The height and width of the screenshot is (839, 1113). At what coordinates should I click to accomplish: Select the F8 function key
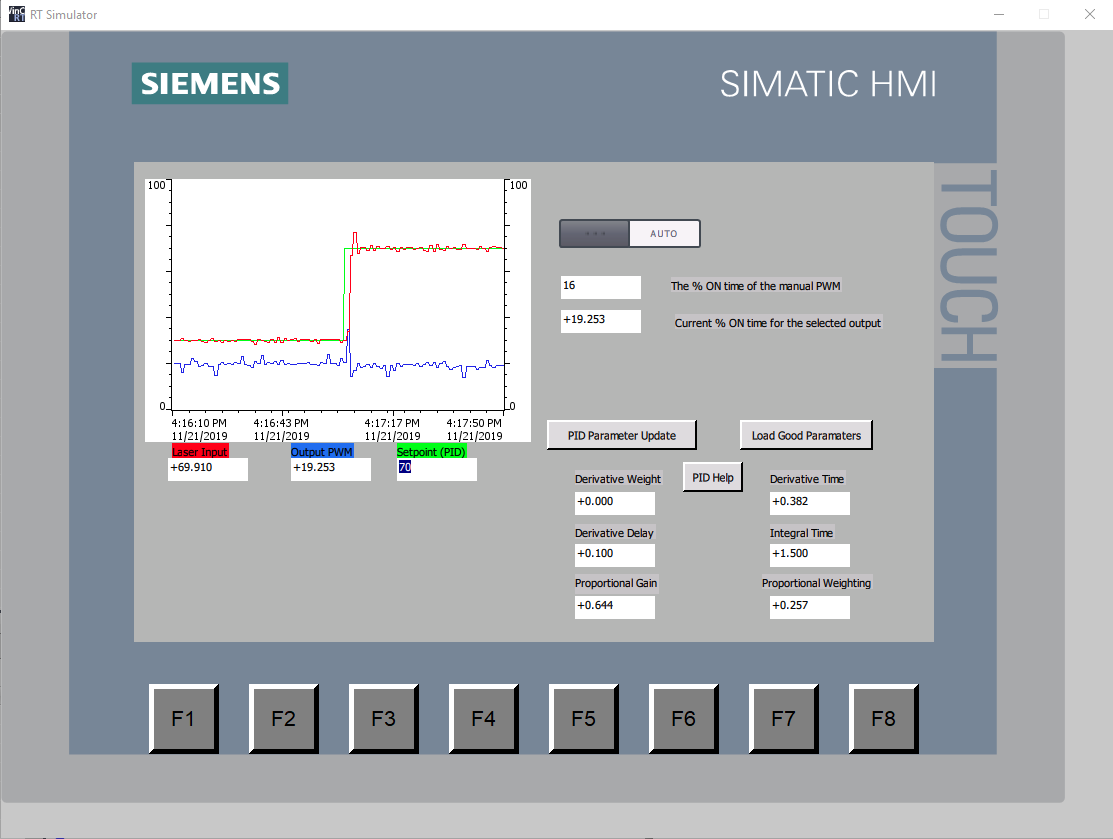[x=884, y=719]
